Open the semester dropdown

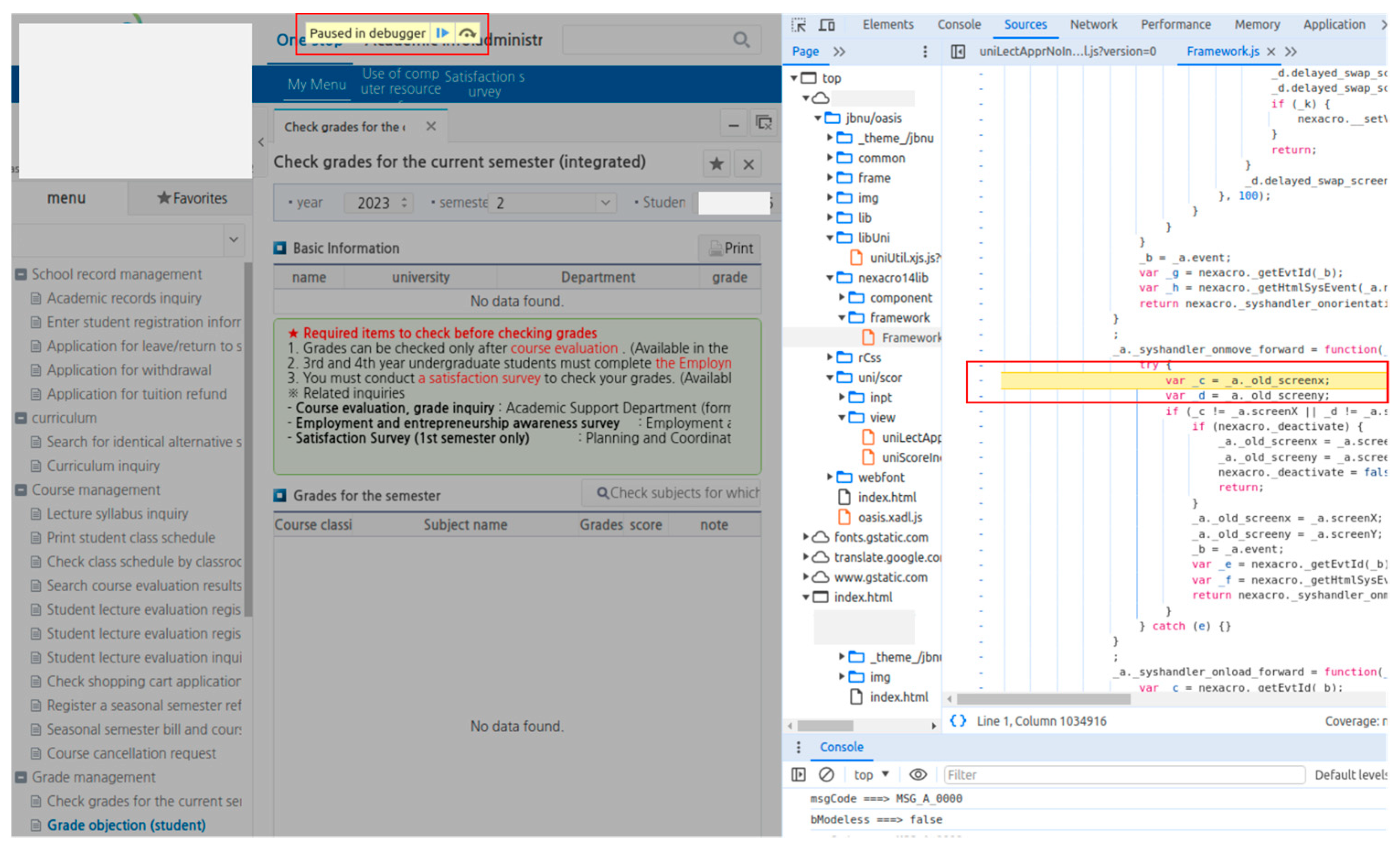(x=605, y=203)
